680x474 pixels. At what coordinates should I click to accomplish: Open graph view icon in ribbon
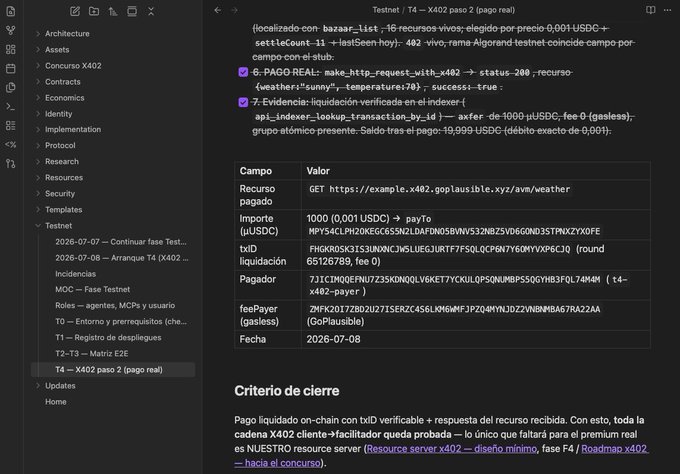11,30
